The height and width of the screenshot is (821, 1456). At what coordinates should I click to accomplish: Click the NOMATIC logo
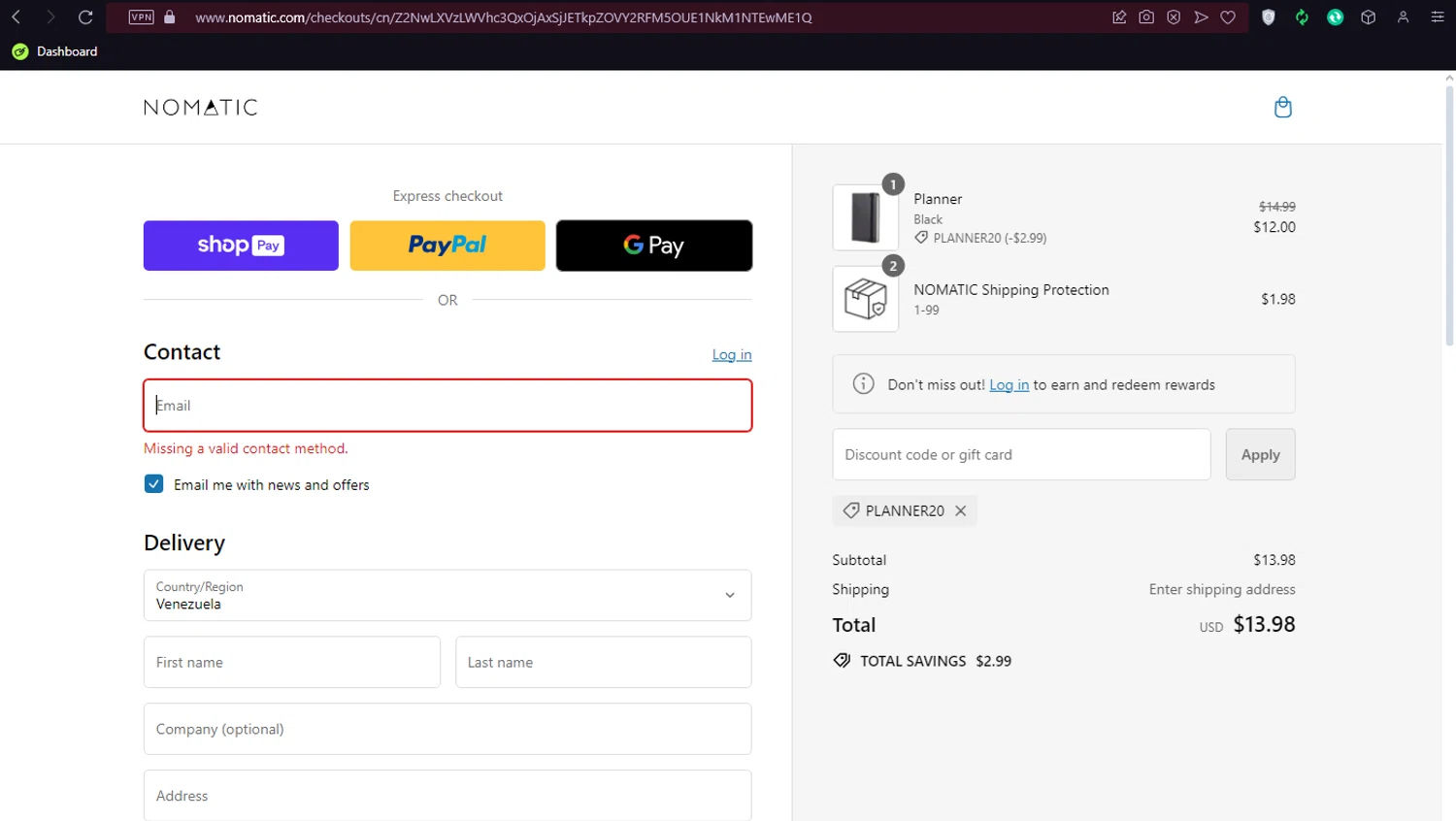[201, 107]
